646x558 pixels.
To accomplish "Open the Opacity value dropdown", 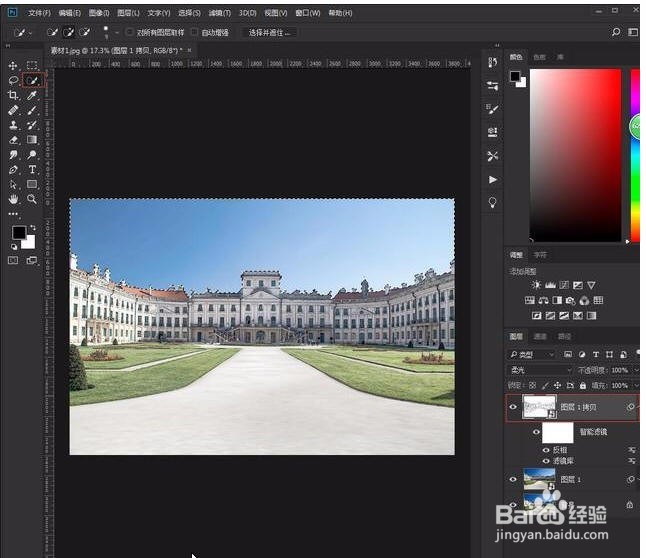I will pos(635,370).
